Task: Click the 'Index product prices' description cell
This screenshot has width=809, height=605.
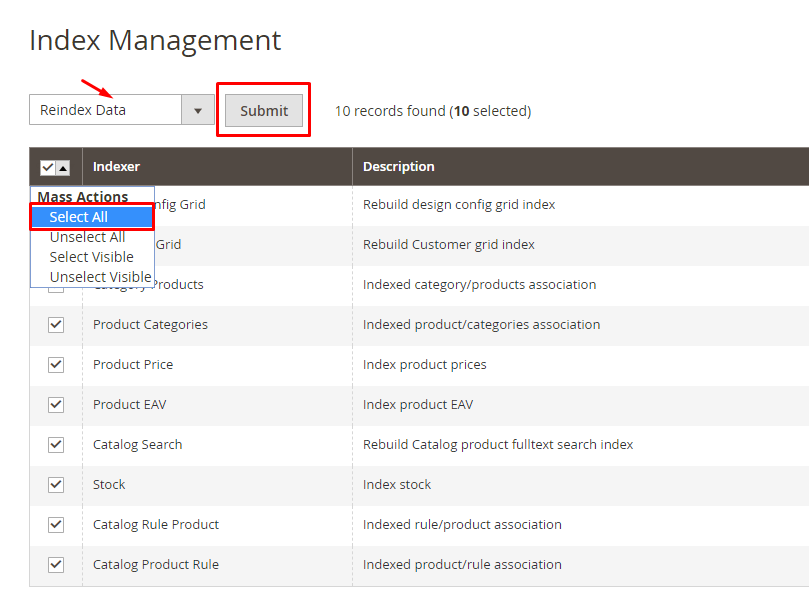Action: click(x=424, y=365)
